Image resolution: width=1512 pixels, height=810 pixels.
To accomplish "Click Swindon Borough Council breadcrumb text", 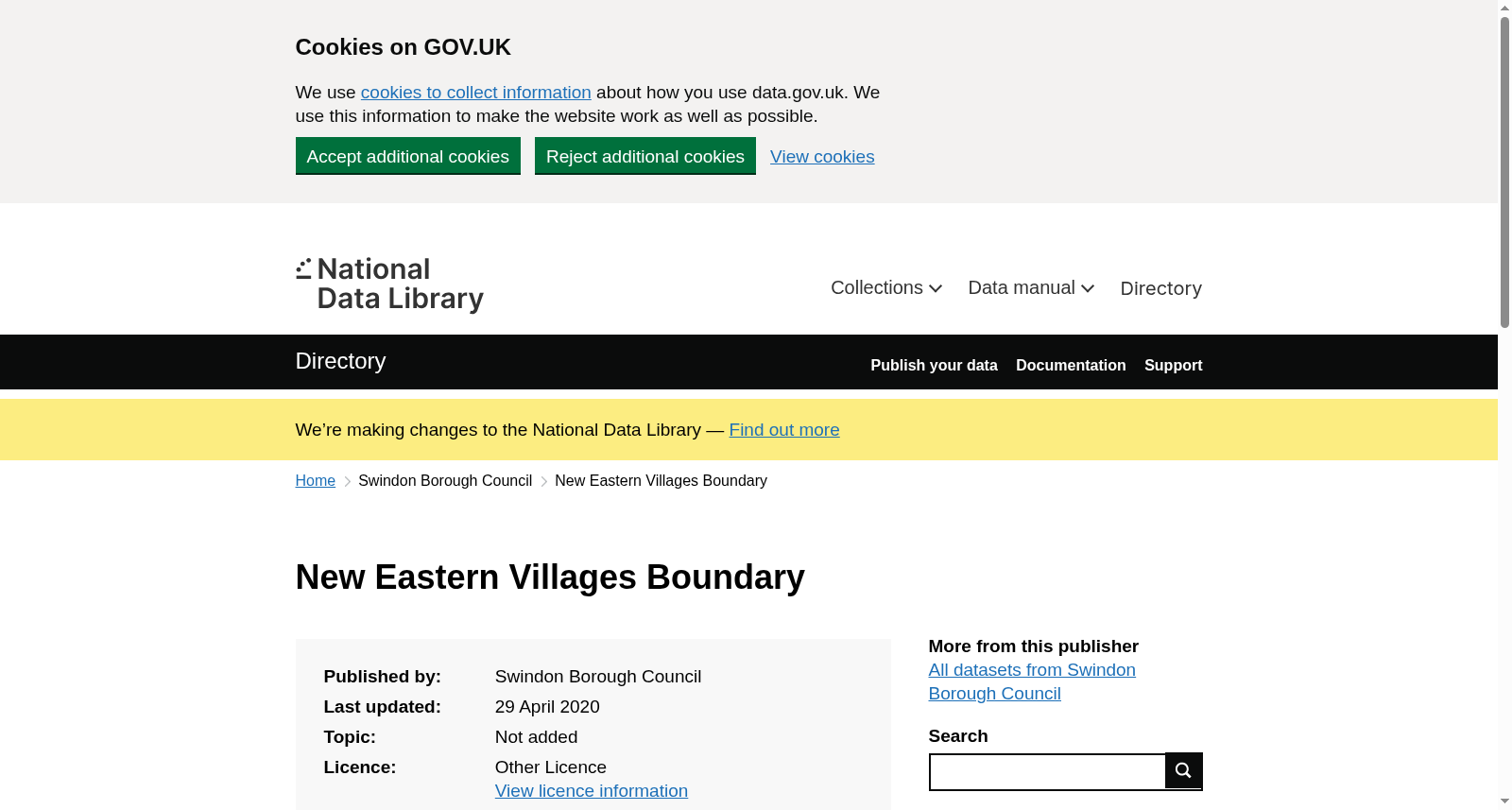I will [445, 481].
